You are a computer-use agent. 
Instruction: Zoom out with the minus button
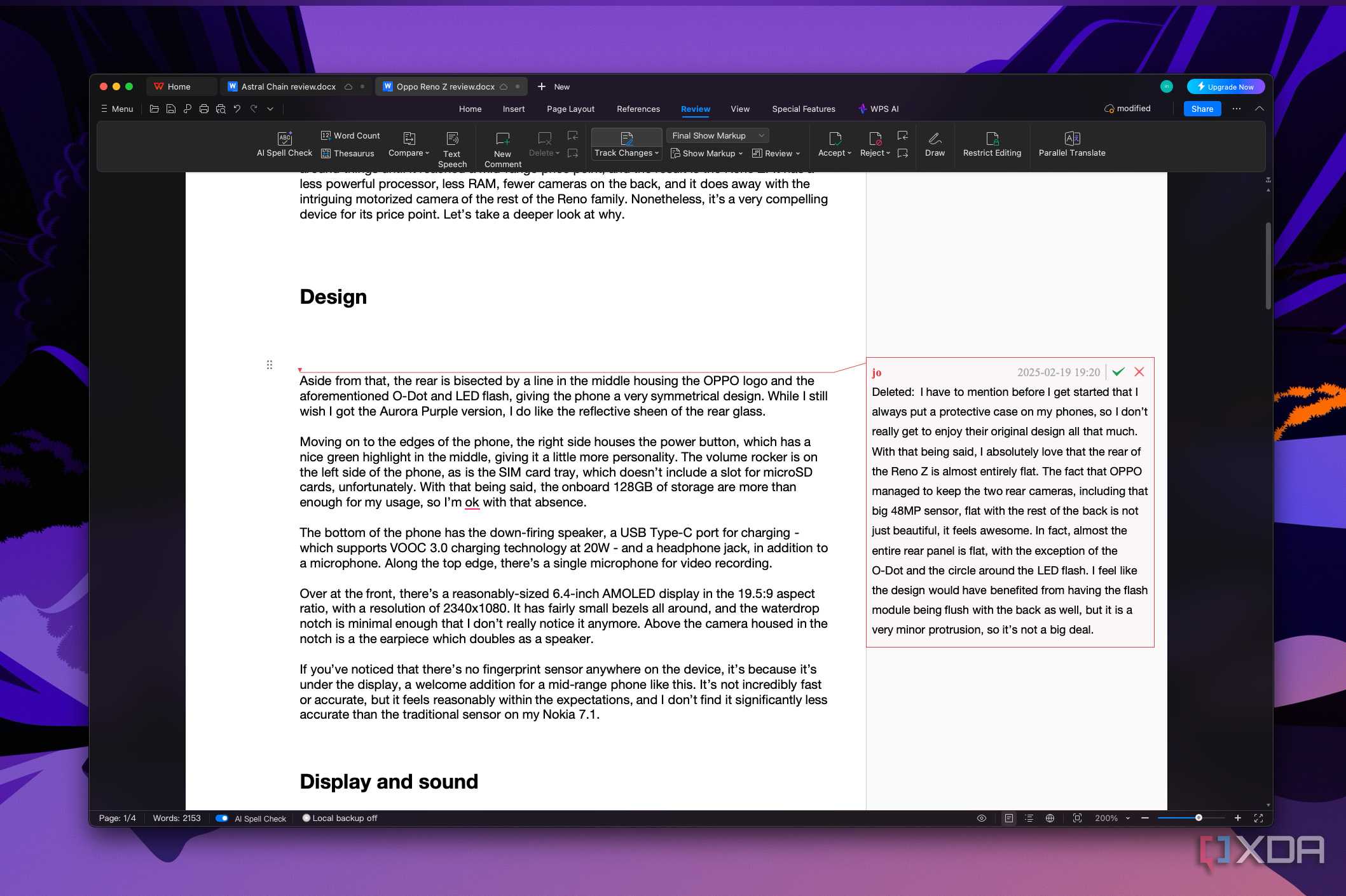[x=1145, y=818]
